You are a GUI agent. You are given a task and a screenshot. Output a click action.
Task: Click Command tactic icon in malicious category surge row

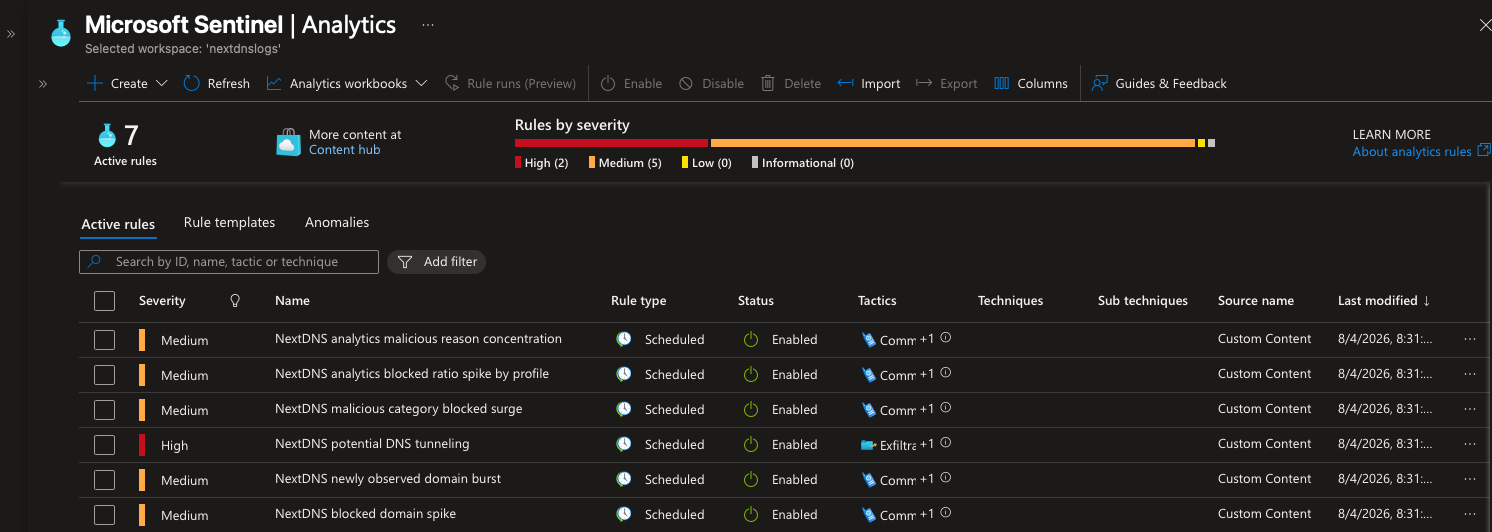coord(868,409)
